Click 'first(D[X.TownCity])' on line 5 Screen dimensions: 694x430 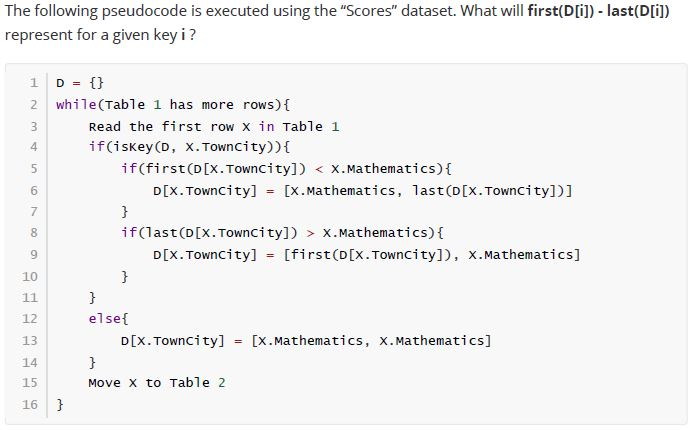(225, 169)
